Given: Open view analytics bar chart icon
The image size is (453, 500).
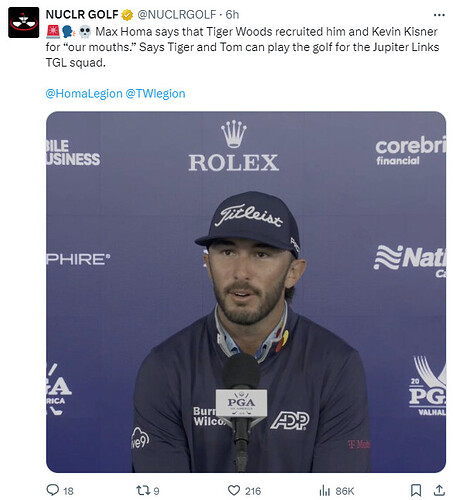Looking at the screenshot, I should 325,490.
